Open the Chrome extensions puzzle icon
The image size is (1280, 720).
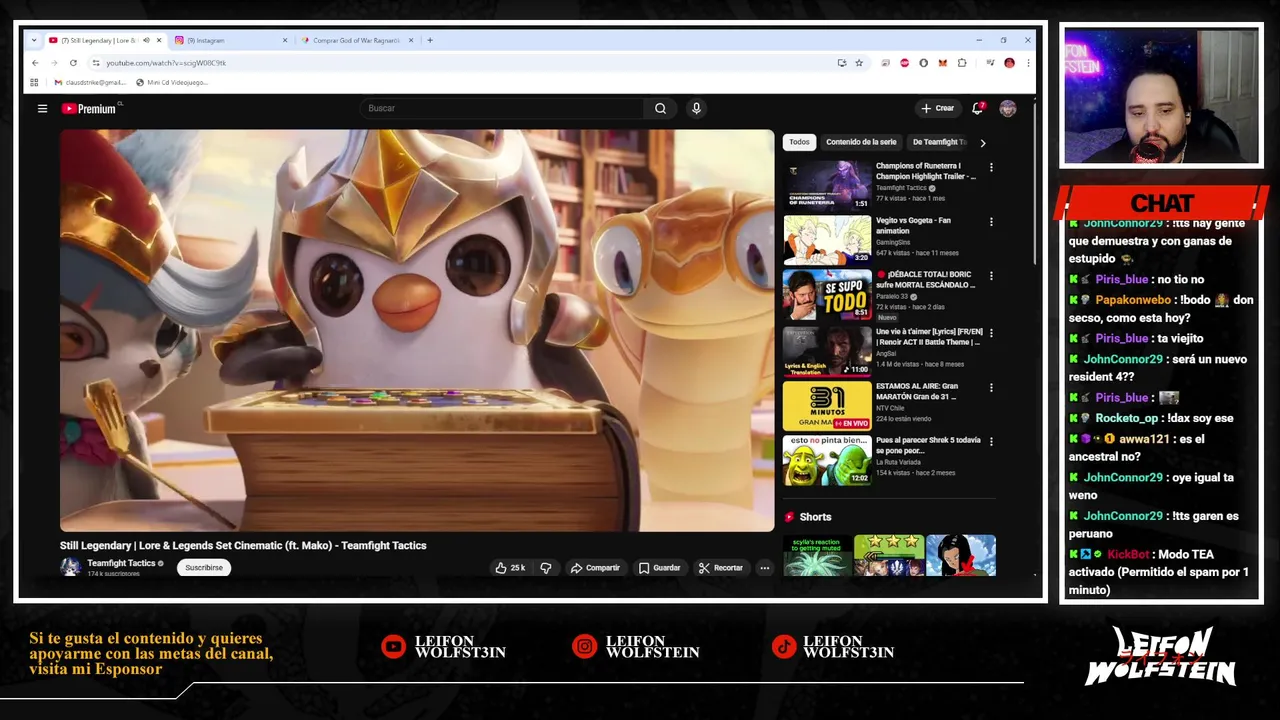pyautogui.click(x=962, y=63)
